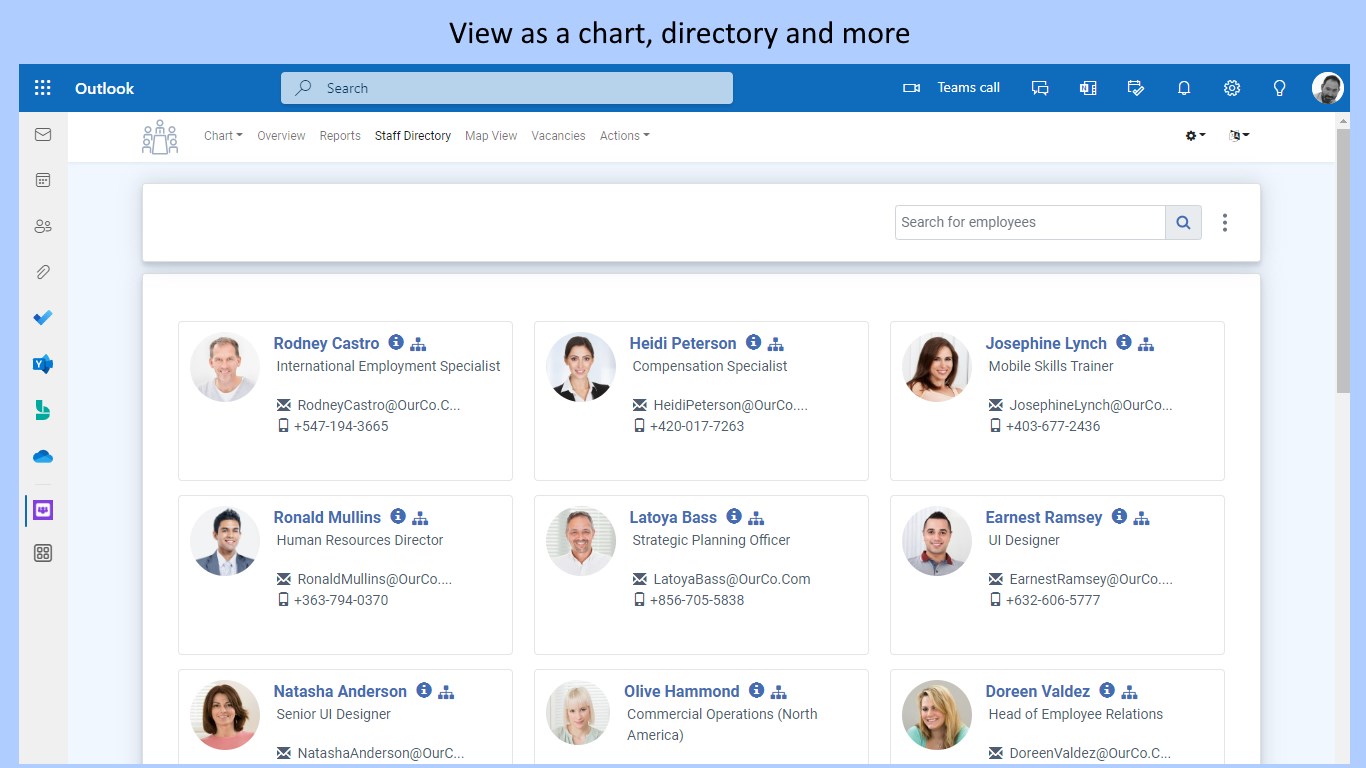Click phone number +632-606-5777
Viewport: 1366px width, 768px height.
click(1055, 600)
